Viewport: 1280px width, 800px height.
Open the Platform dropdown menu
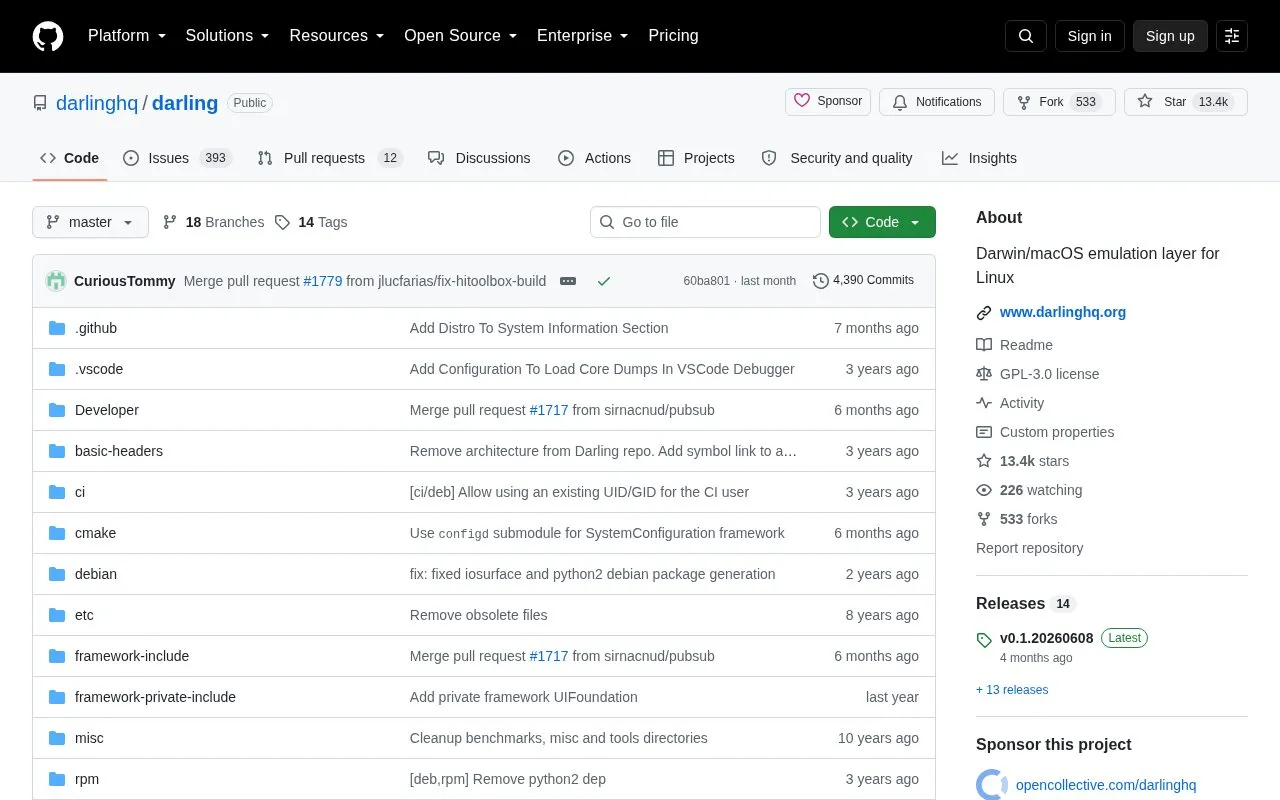127,36
